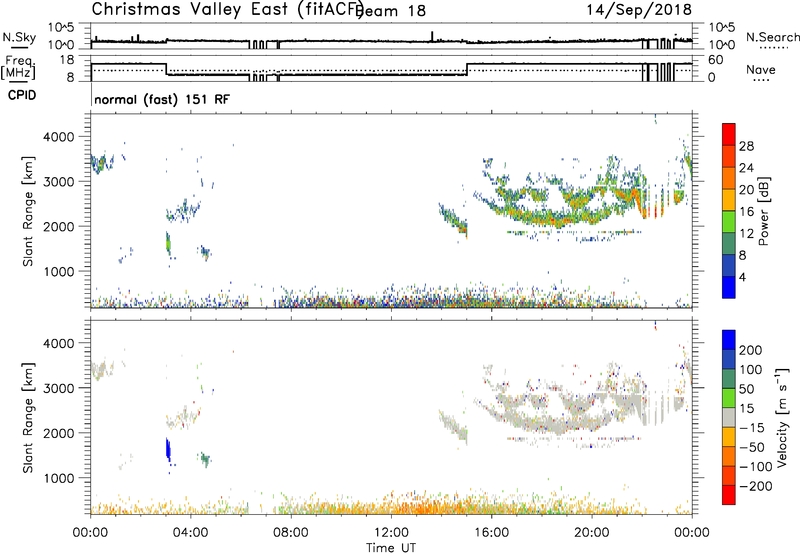Screen dimensions: 800x554
Task: Select the 'Freq. [MHz]' axis label
Action: pyautogui.click(x=18, y=68)
